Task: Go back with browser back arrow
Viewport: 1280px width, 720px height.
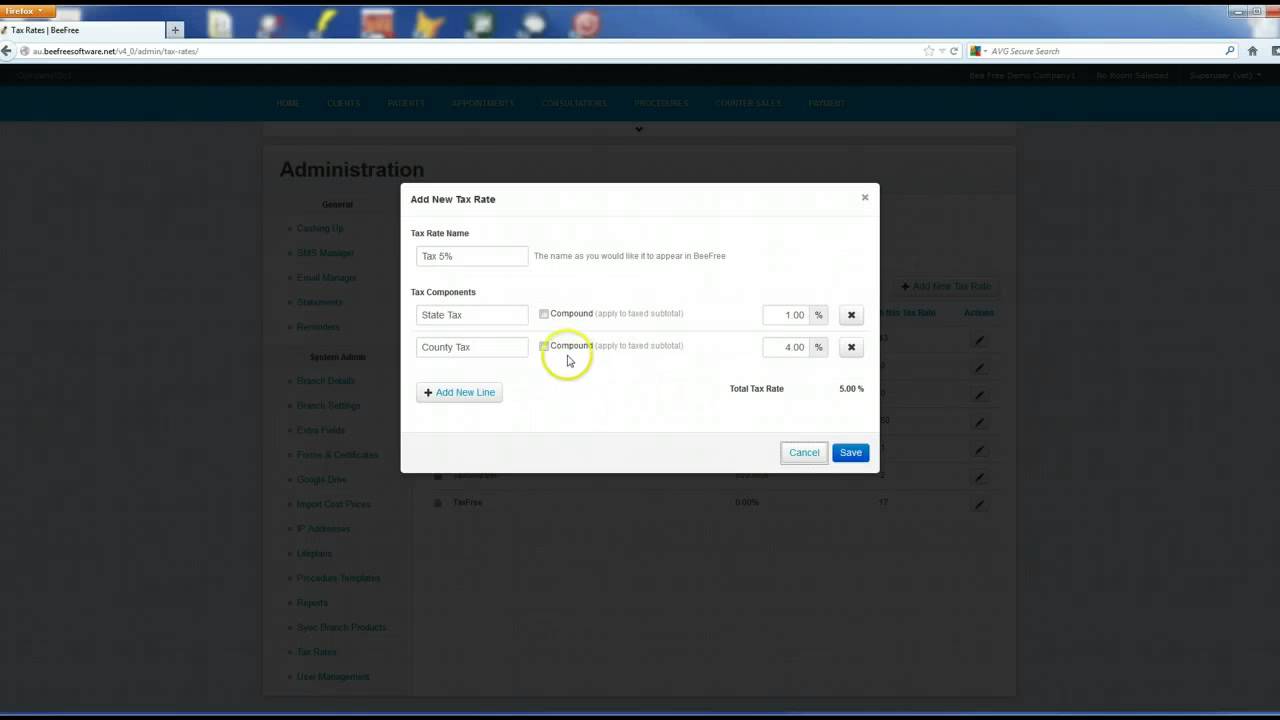Action: pyautogui.click(x=7, y=51)
